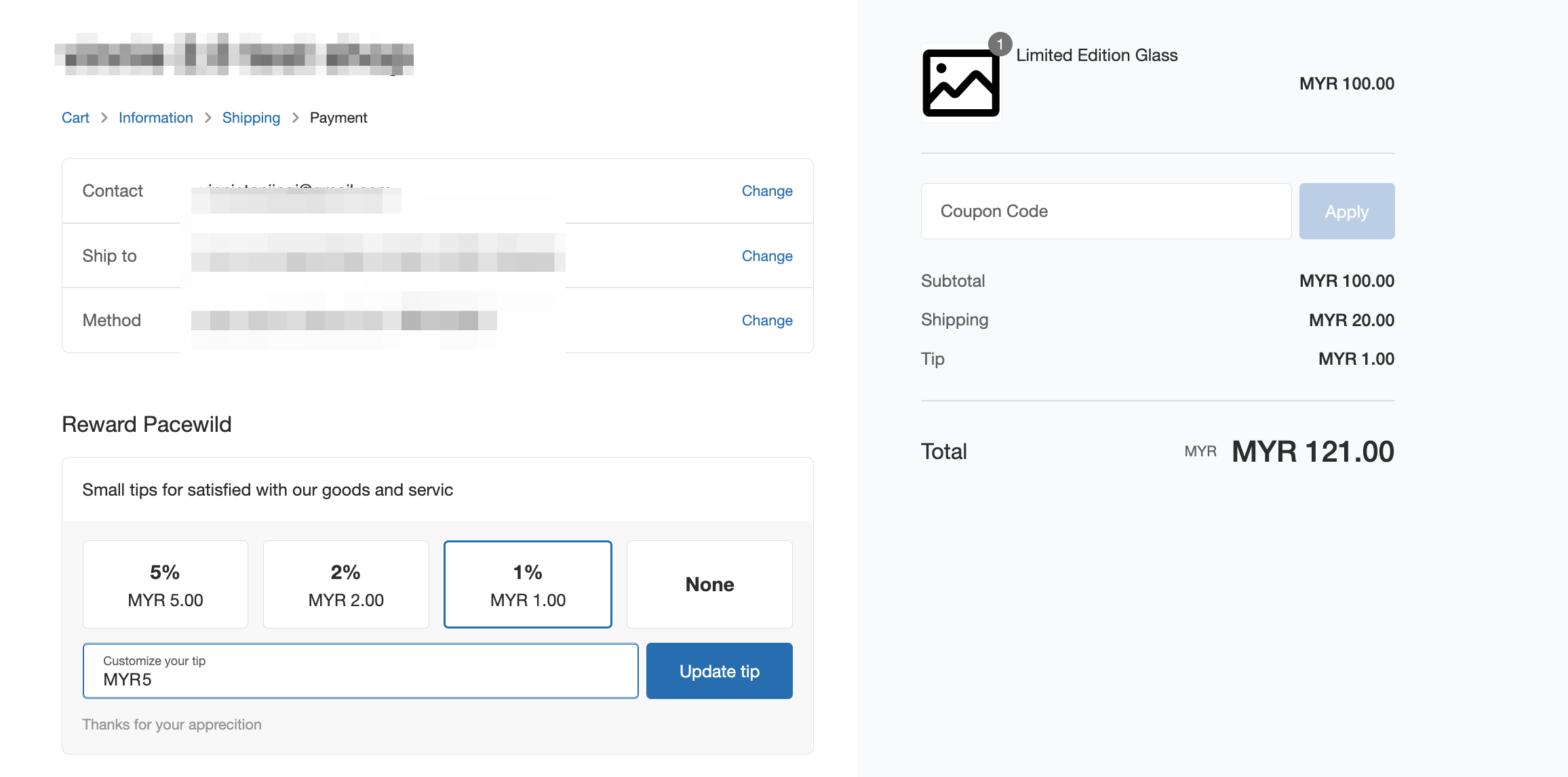Focus the Coupon Code field
This screenshot has width=1568, height=777.
click(x=1105, y=212)
